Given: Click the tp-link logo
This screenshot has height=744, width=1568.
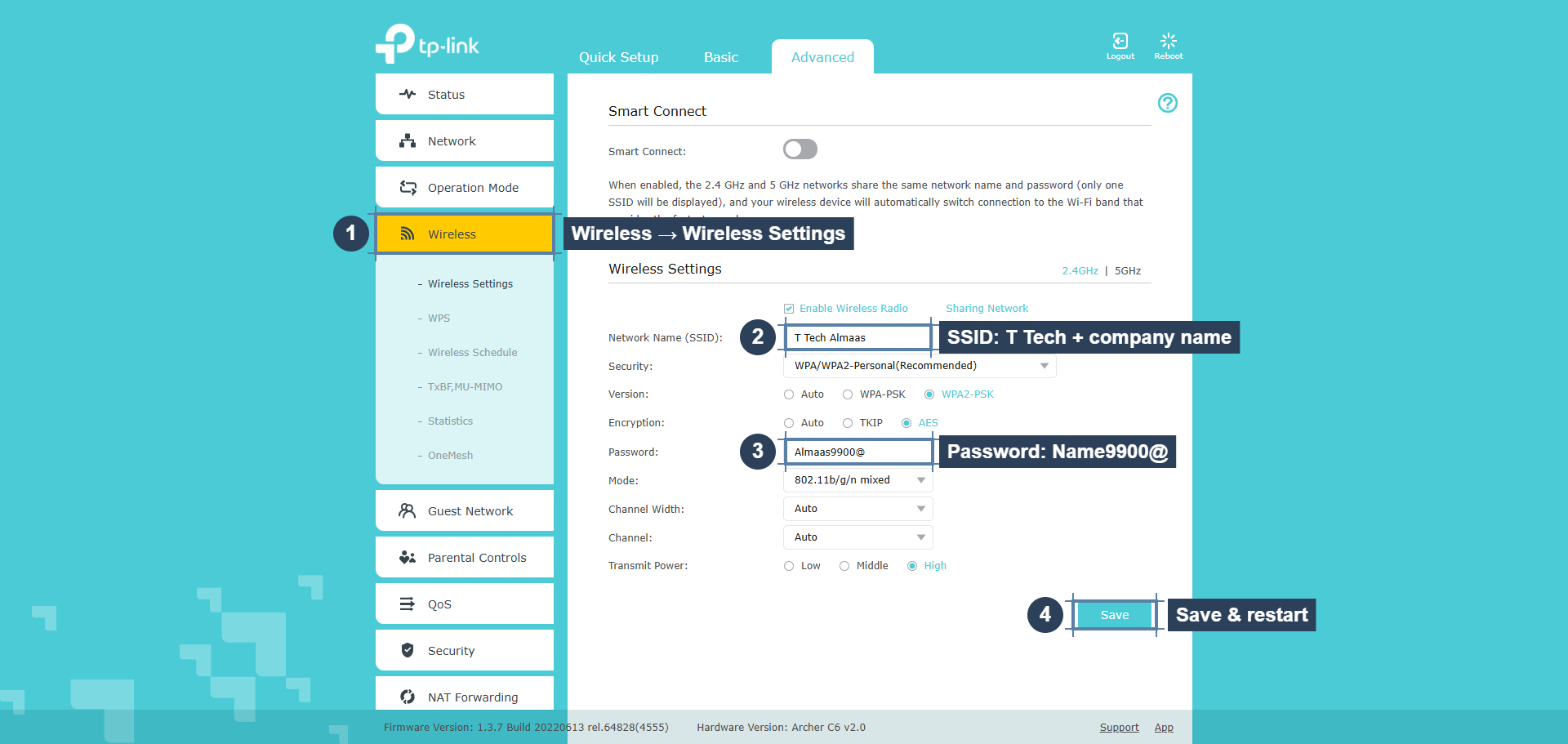Looking at the screenshot, I should (x=427, y=44).
